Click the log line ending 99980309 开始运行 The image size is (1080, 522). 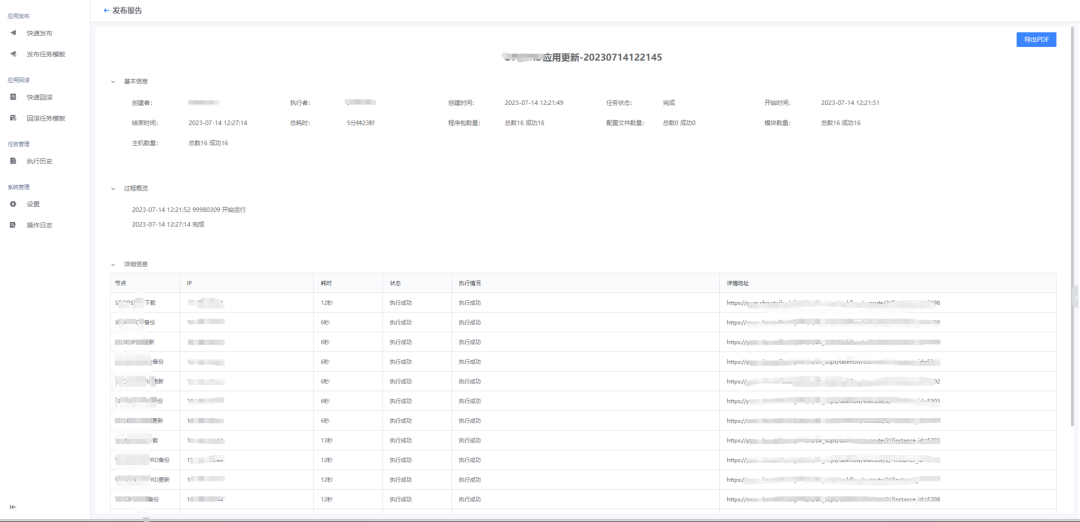click(x=189, y=209)
